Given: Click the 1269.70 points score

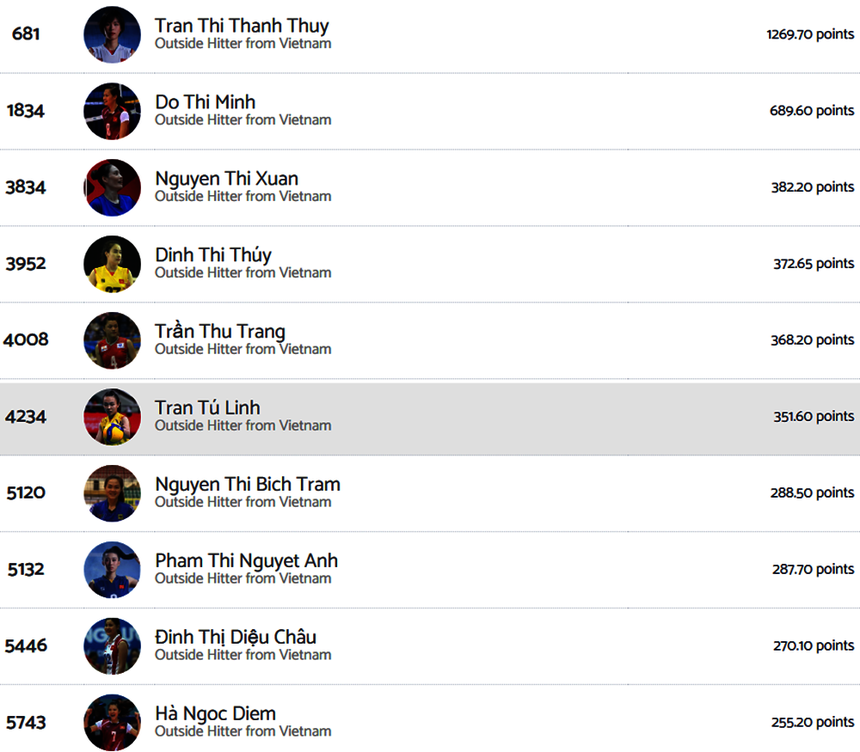Looking at the screenshot, I should (x=810, y=35).
